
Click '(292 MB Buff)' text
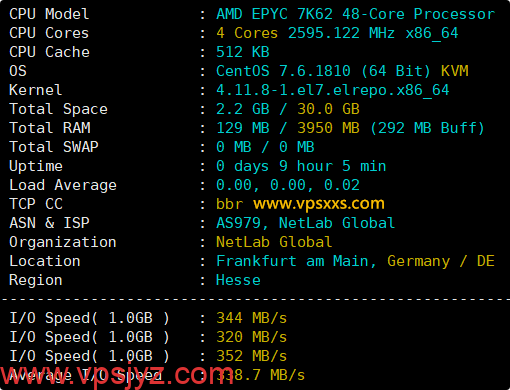click(427, 128)
